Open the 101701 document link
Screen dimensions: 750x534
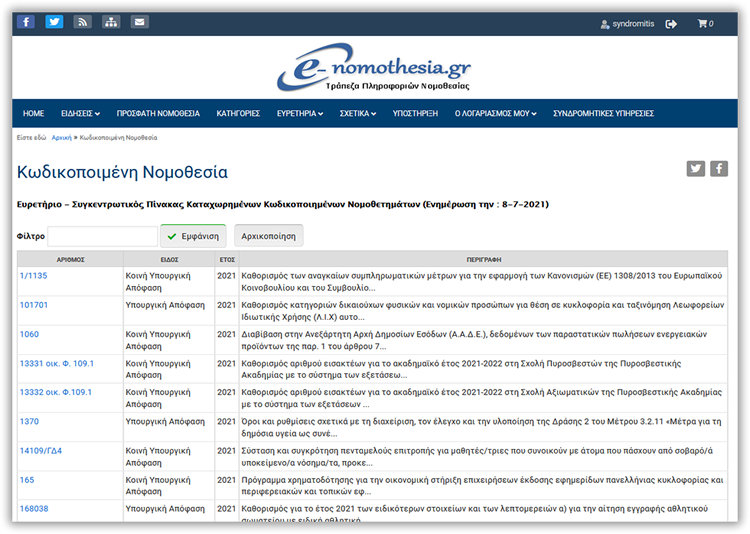(x=33, y=305)
